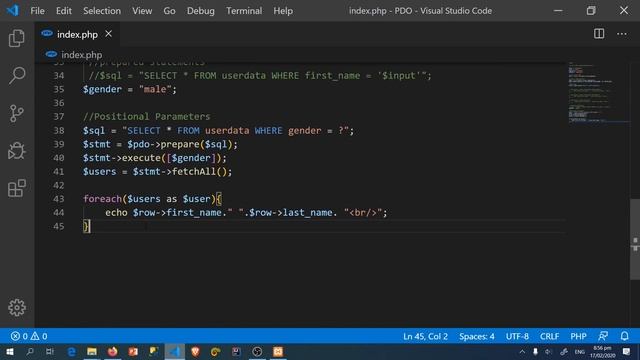The width and height of the screenshot is (640, 360).
Task: Click the foreach($users as $user) line
Action: [x=152, y=199]
